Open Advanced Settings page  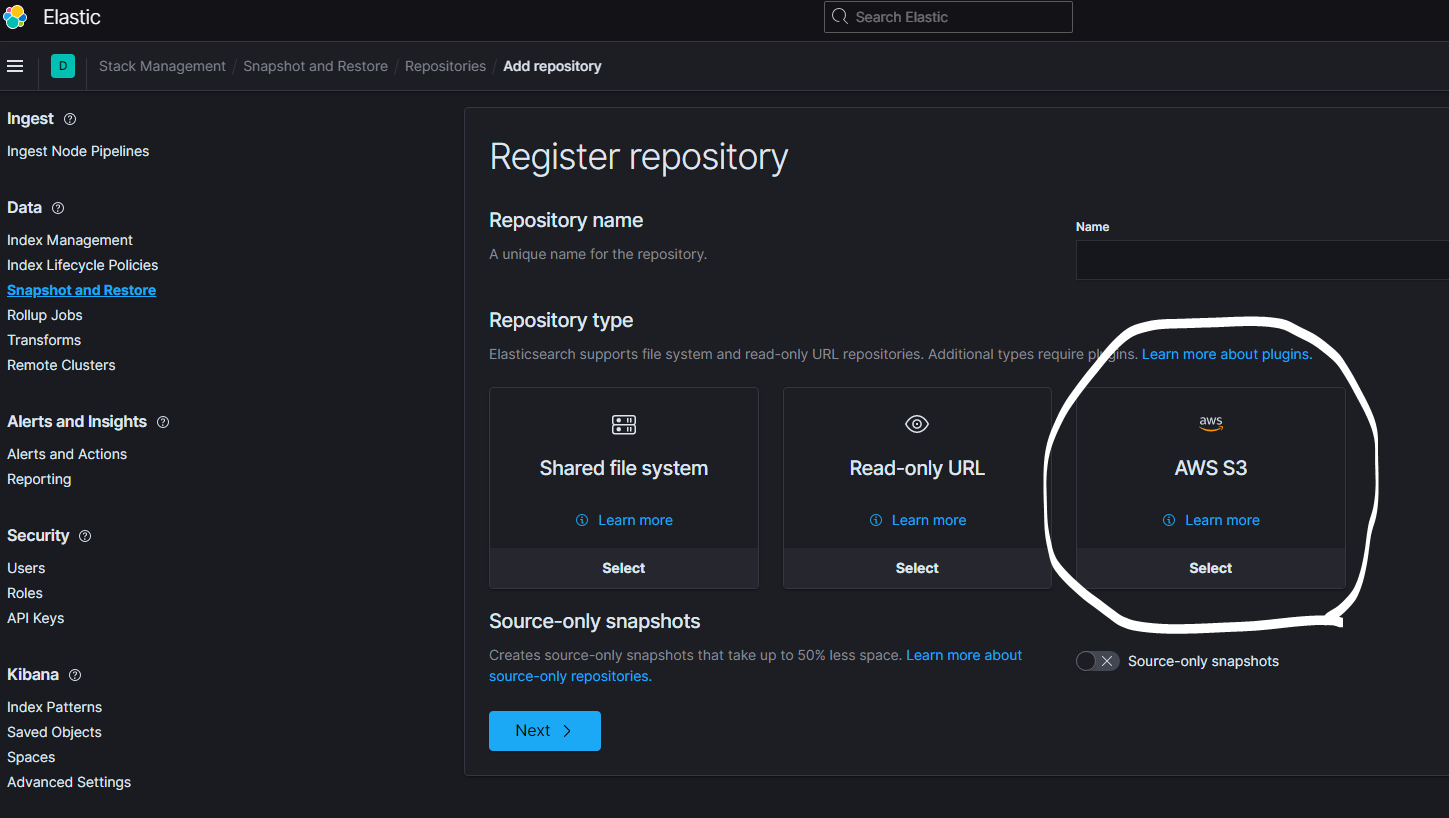[x=69, y=782]
